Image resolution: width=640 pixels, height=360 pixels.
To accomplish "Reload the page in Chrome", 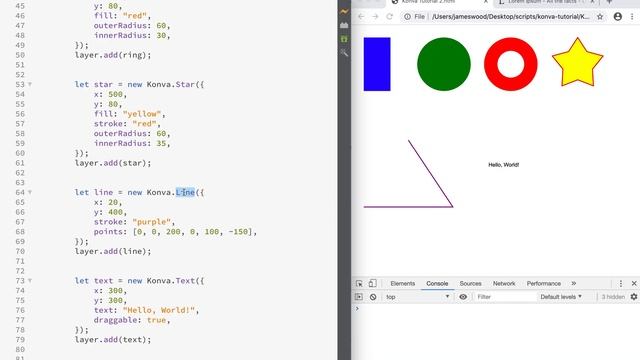I will tap(389, 17).
